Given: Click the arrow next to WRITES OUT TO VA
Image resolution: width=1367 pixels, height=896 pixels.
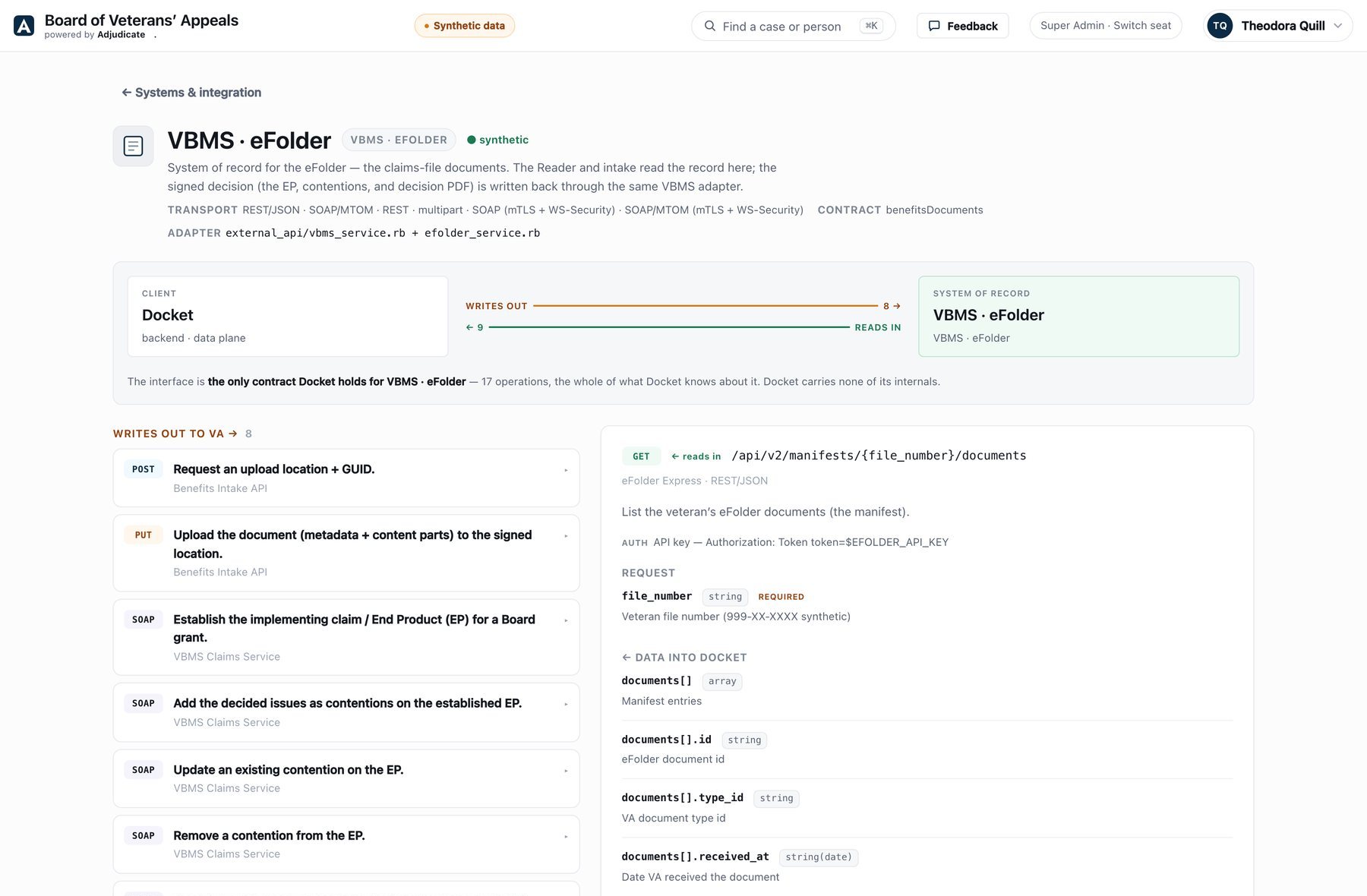Looking at the screenshot, I should click(233, 434).
